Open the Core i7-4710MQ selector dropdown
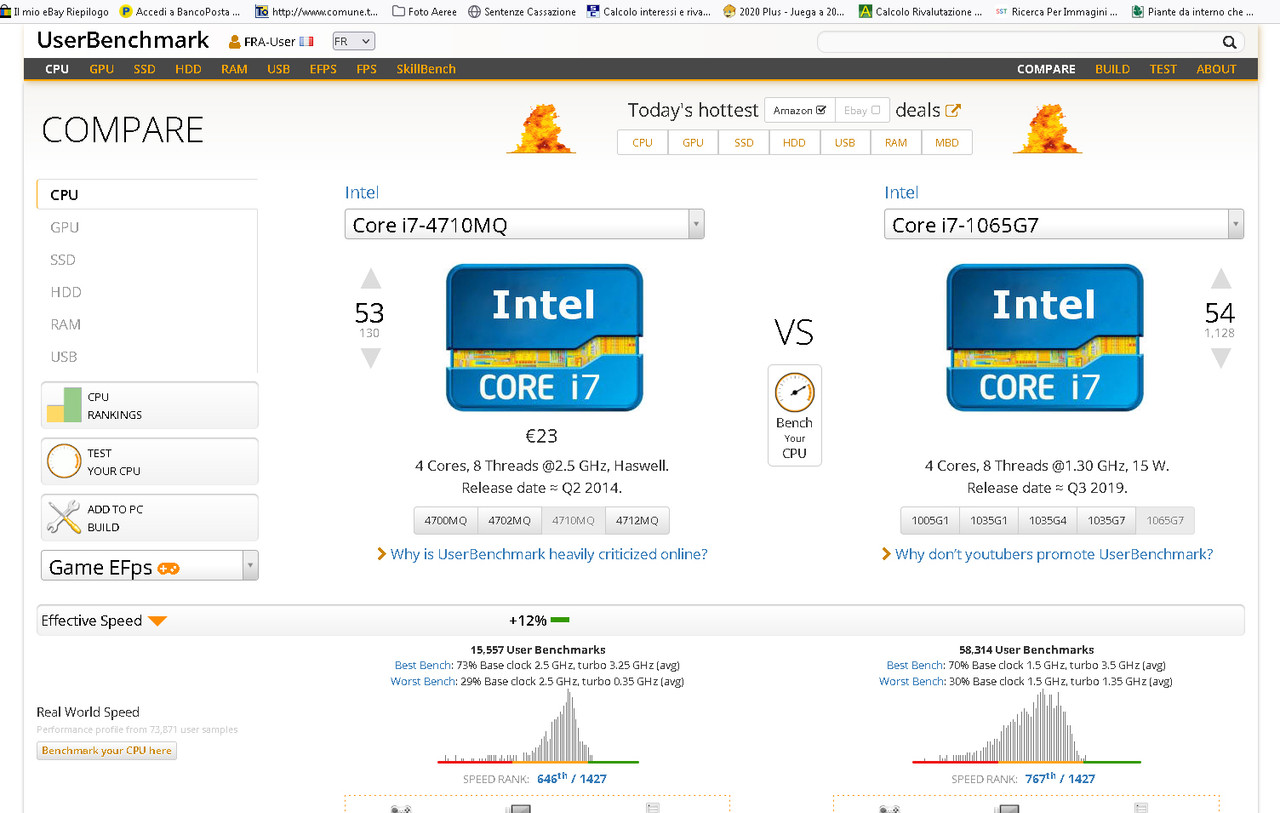This screenshot has height=813, width=1280. pos(524,224)
